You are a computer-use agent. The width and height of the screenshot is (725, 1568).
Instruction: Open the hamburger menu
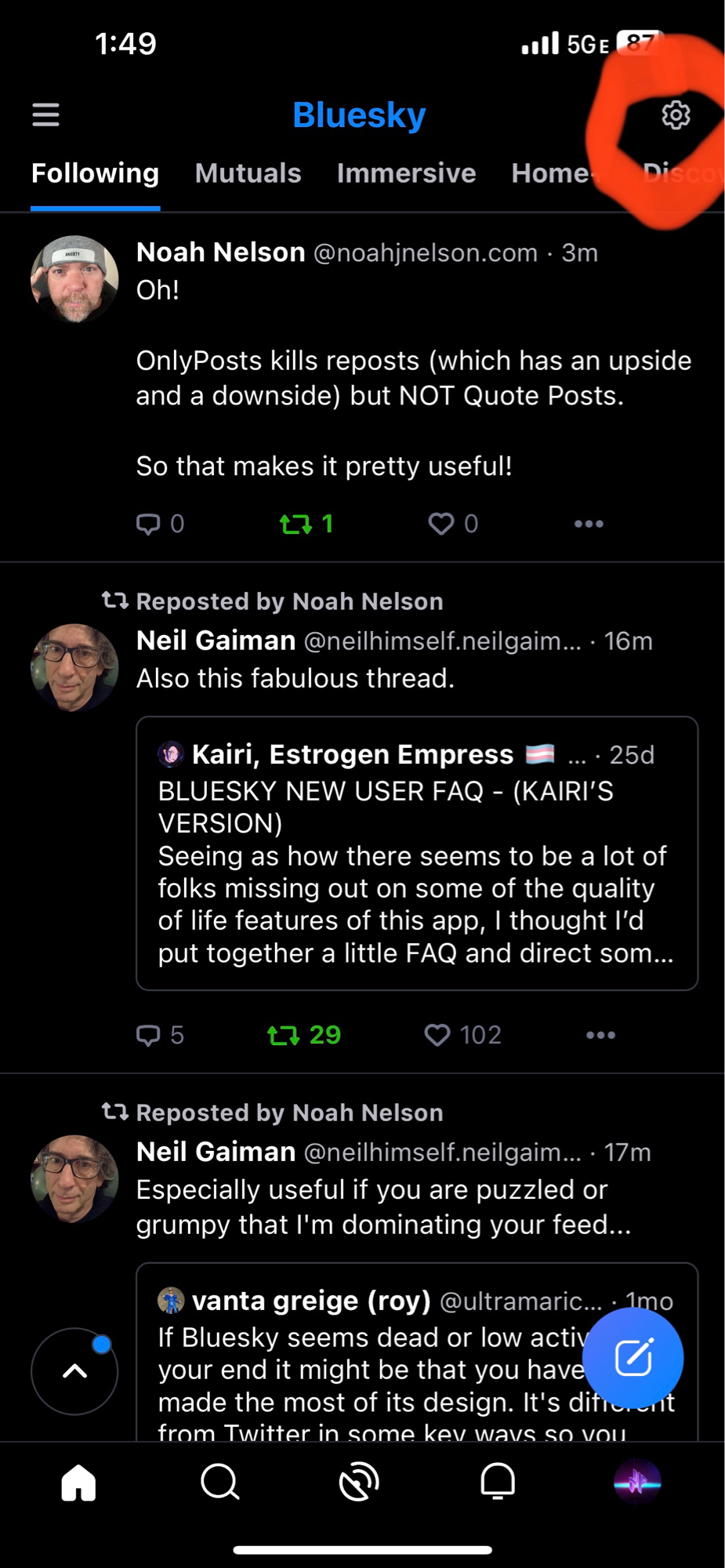[x=45, y=115]
